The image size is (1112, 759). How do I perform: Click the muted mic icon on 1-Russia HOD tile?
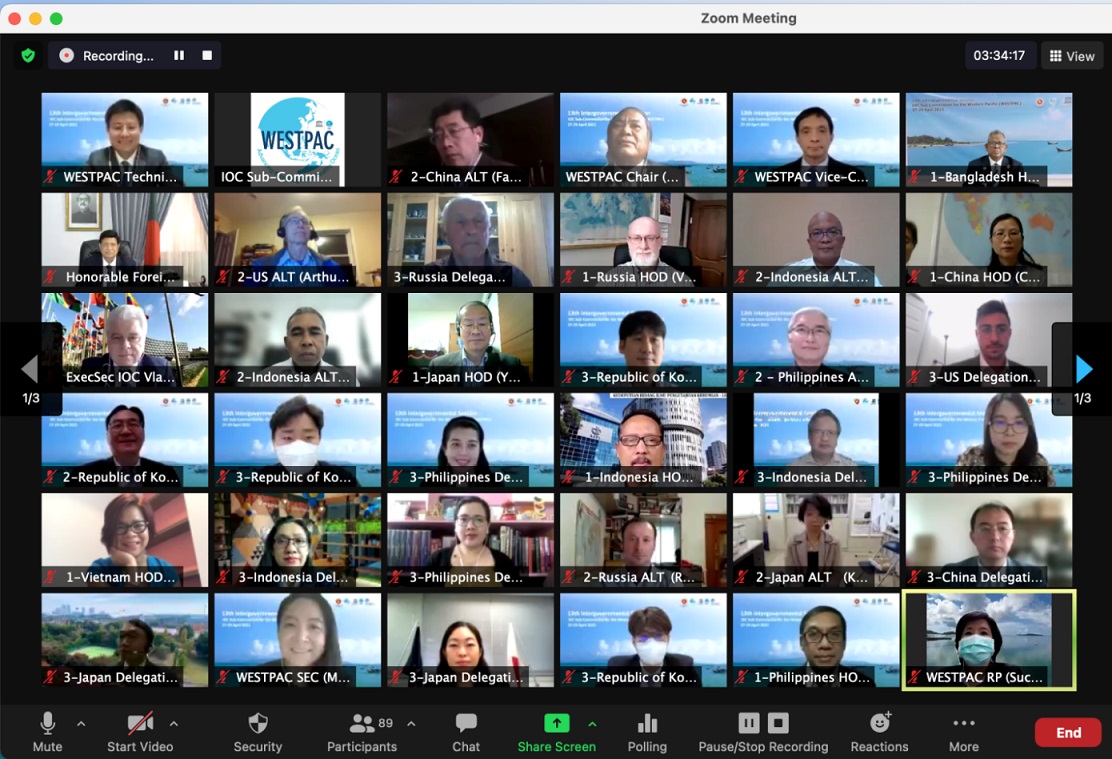coord(569,277)
